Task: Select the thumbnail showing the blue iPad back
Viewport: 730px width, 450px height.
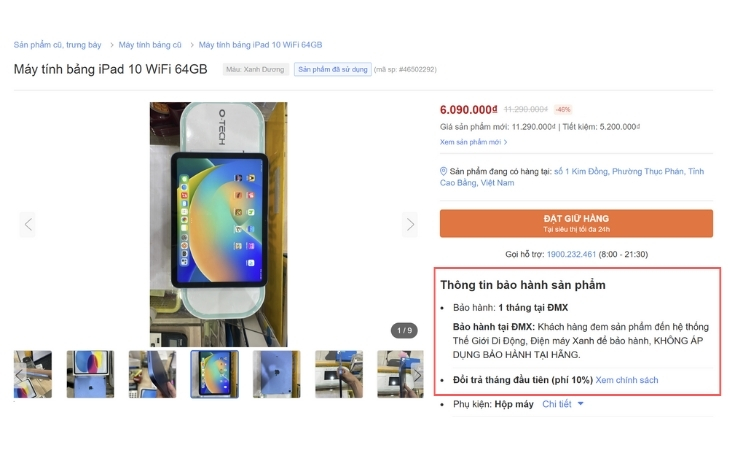Action: [x=277, y=374]
